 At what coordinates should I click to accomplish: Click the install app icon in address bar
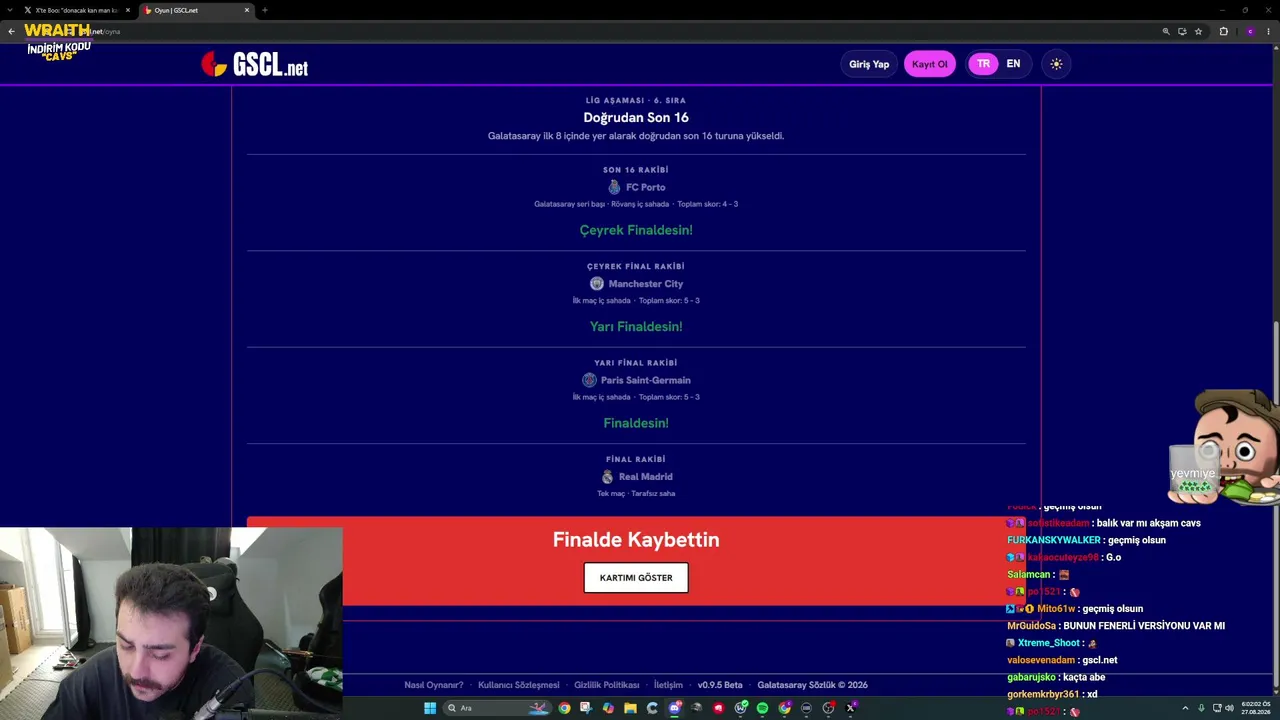(x=1182, y=31)
